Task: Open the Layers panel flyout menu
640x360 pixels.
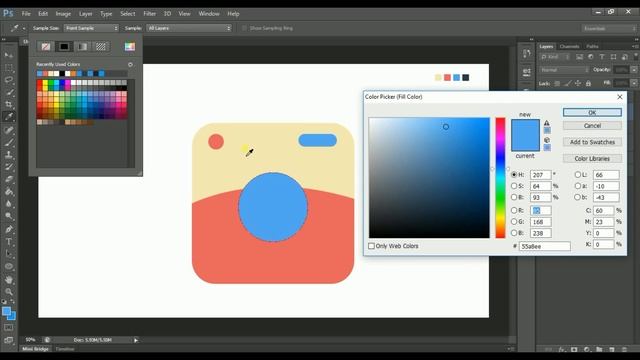Action: tap(636, 47)
